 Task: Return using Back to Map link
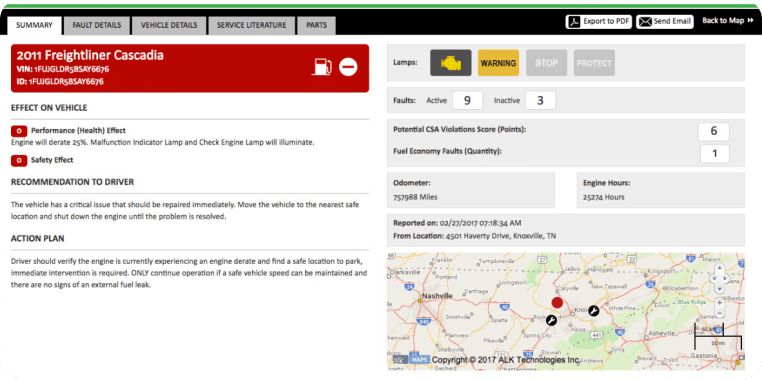click(727, 20)
